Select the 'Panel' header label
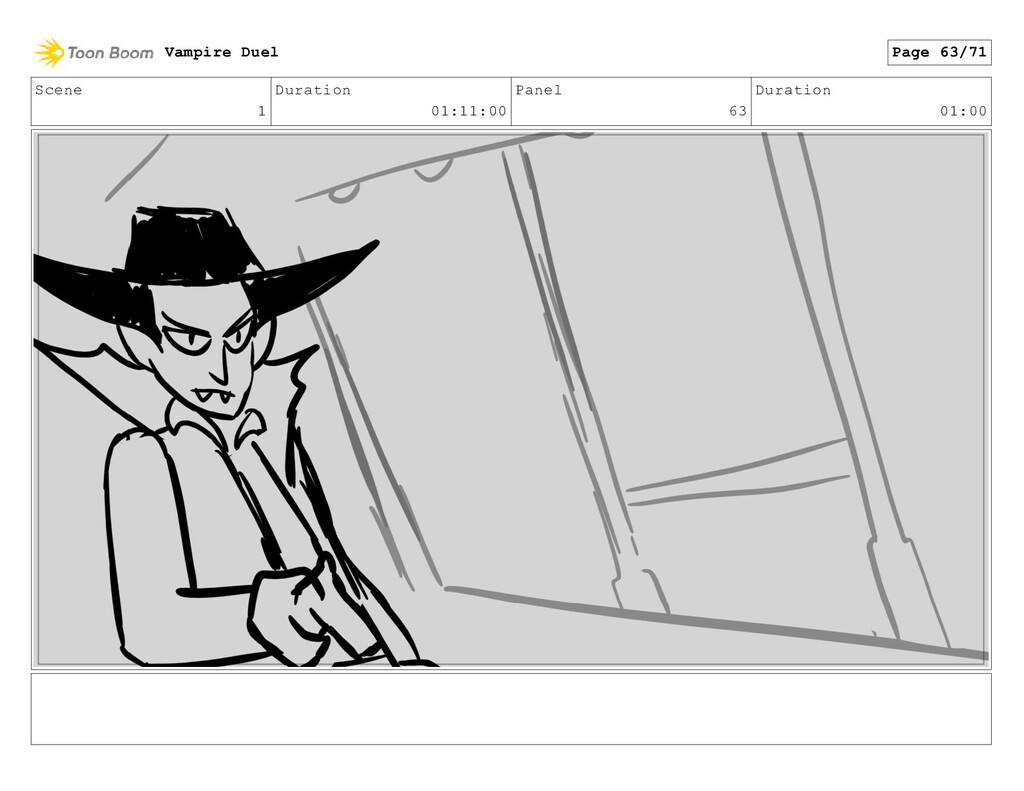Screen dimensions: 1024x791 click(539, 90)
